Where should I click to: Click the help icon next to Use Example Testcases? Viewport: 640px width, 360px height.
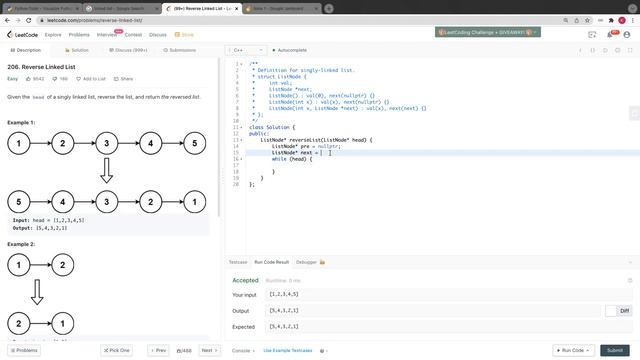[322, 351]
